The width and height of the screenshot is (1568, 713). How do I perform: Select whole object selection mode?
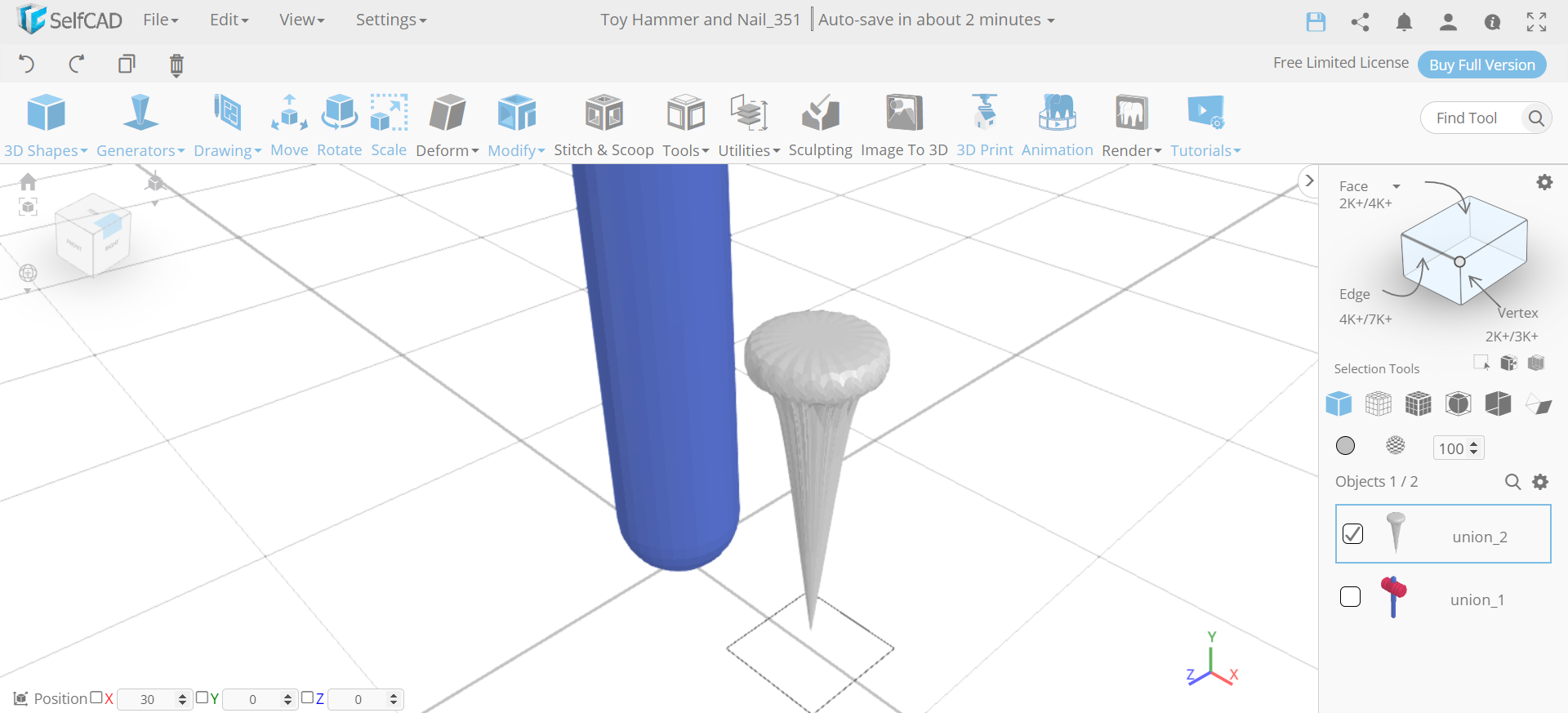click(x=1339, y=403)
